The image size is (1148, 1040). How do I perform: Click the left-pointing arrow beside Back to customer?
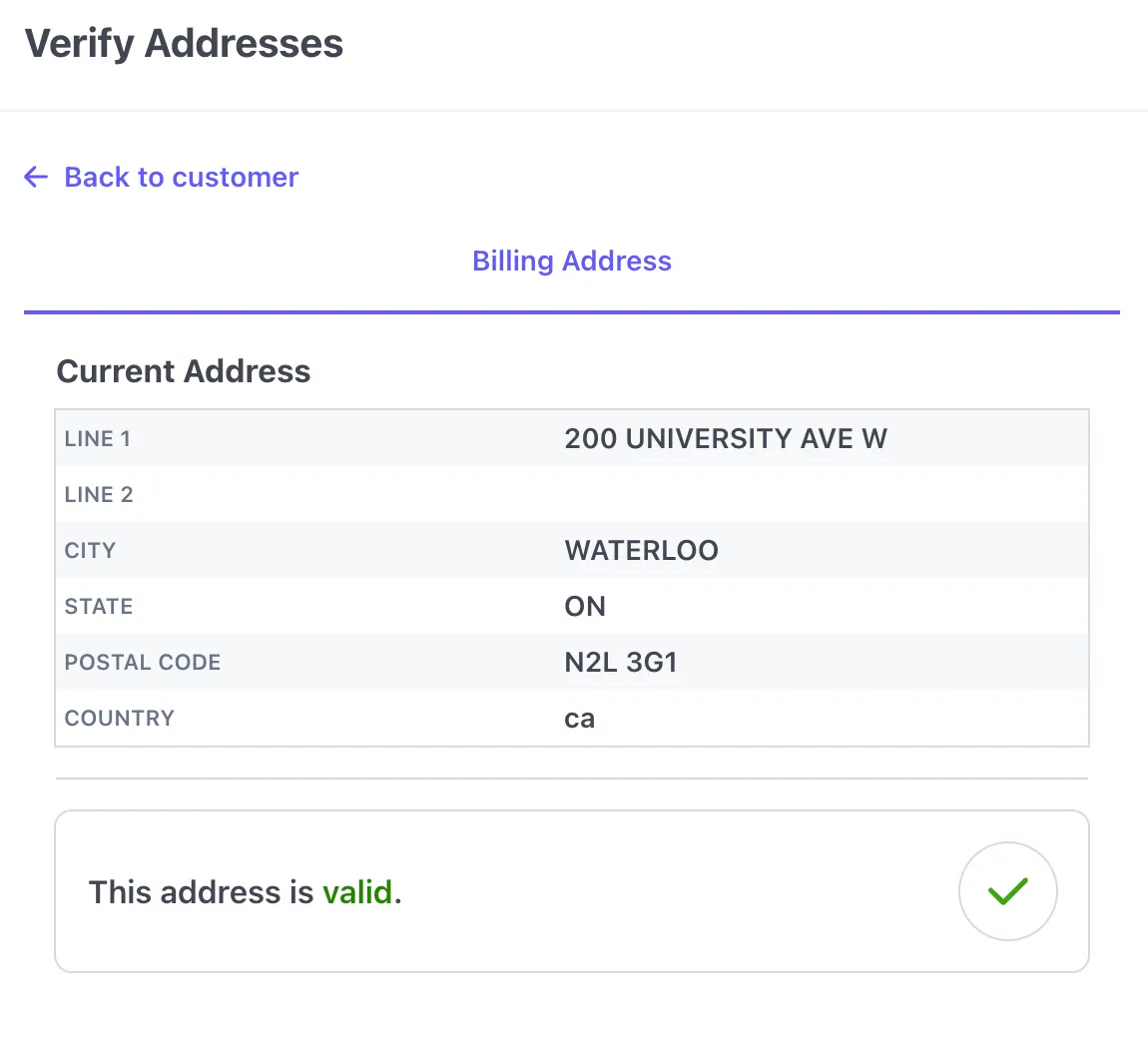pos(35,177)
